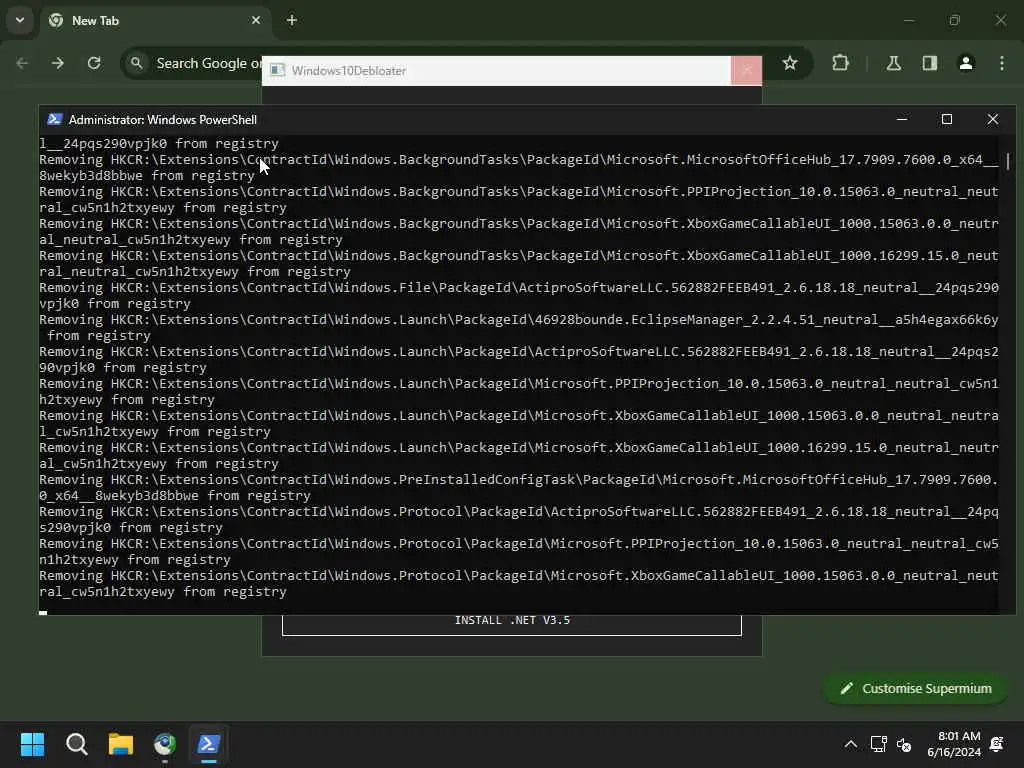Select PowerShell in the taskbar
1024x768 pixels.
[209, 744]
